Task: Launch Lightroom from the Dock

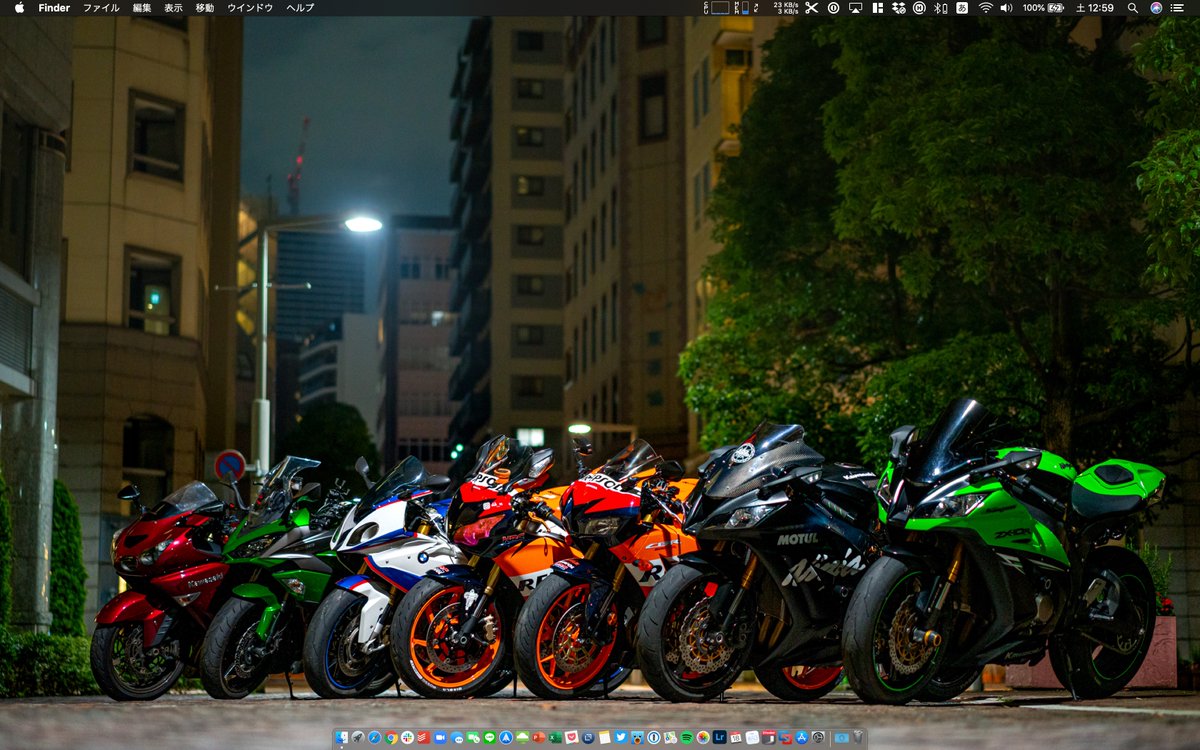Action: pyautogui.click(x=719, y=737)
